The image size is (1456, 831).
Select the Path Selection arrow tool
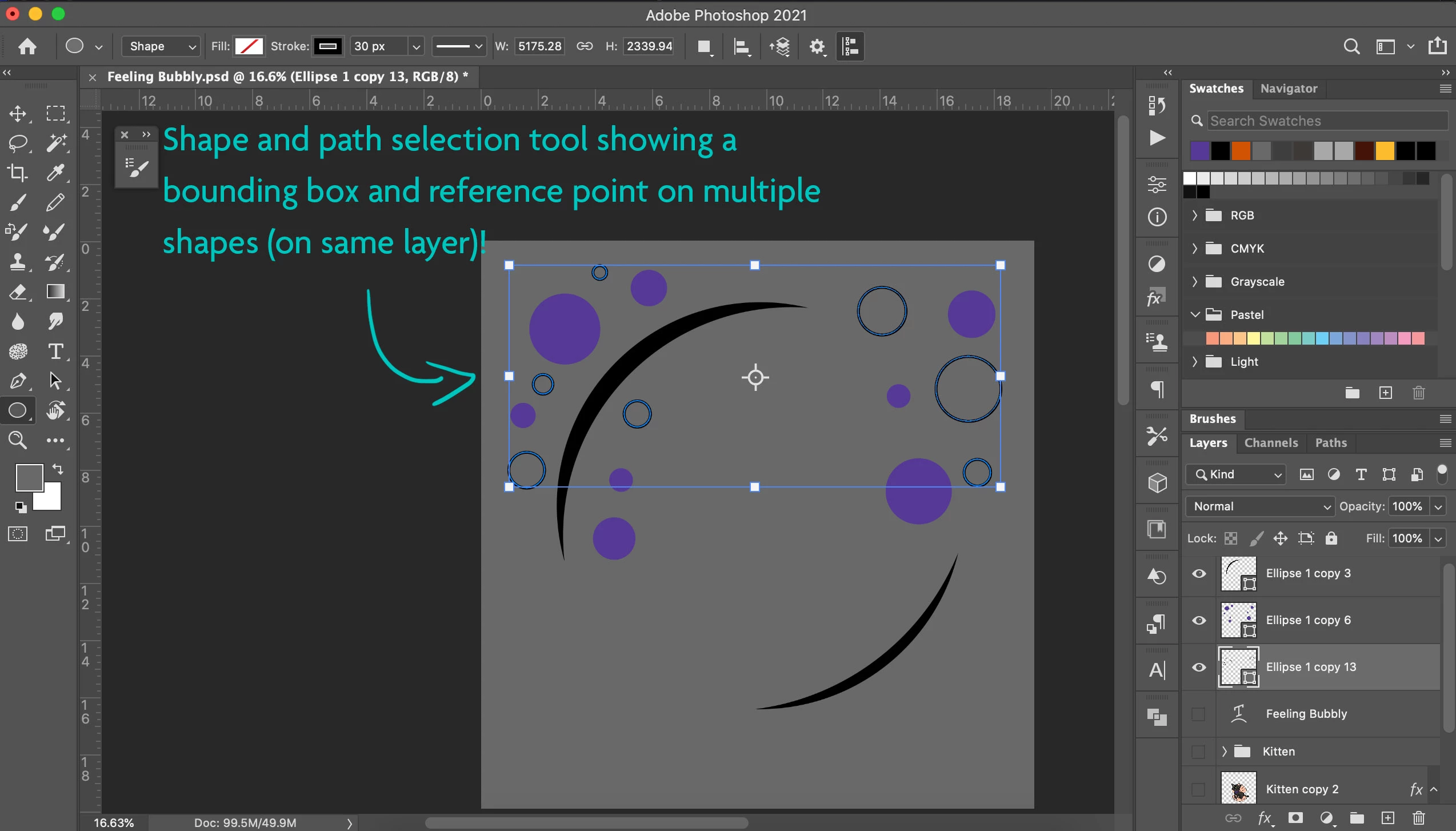click(55, 381)
